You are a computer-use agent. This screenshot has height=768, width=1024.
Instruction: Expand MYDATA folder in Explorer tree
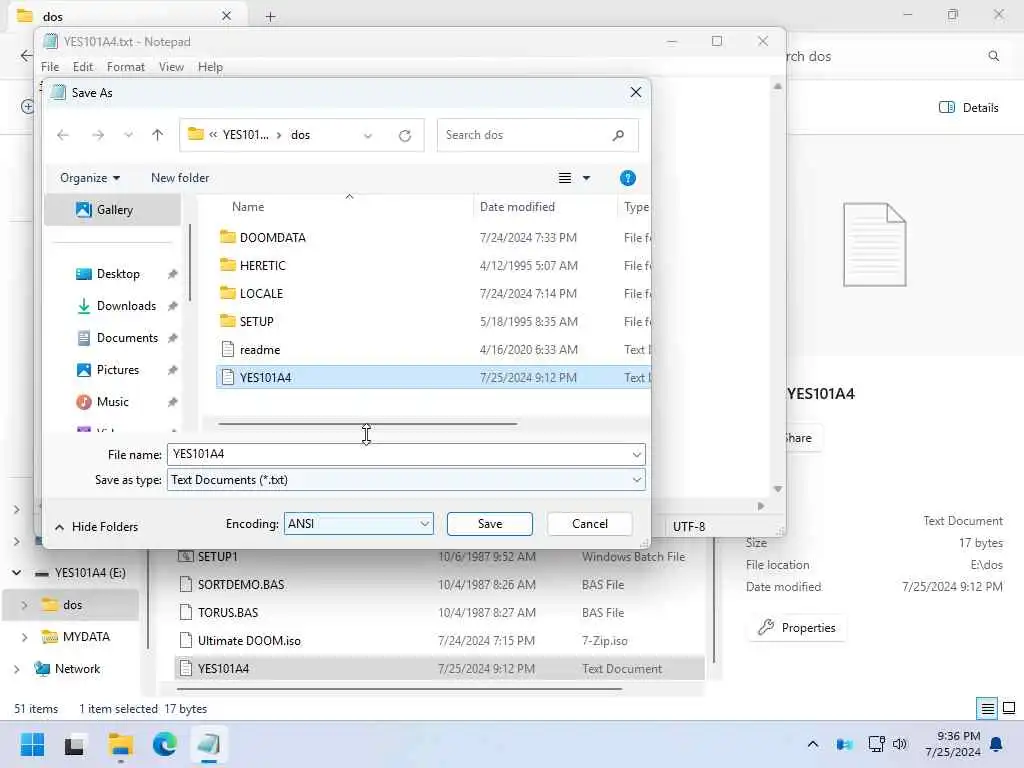coord(24,637)
